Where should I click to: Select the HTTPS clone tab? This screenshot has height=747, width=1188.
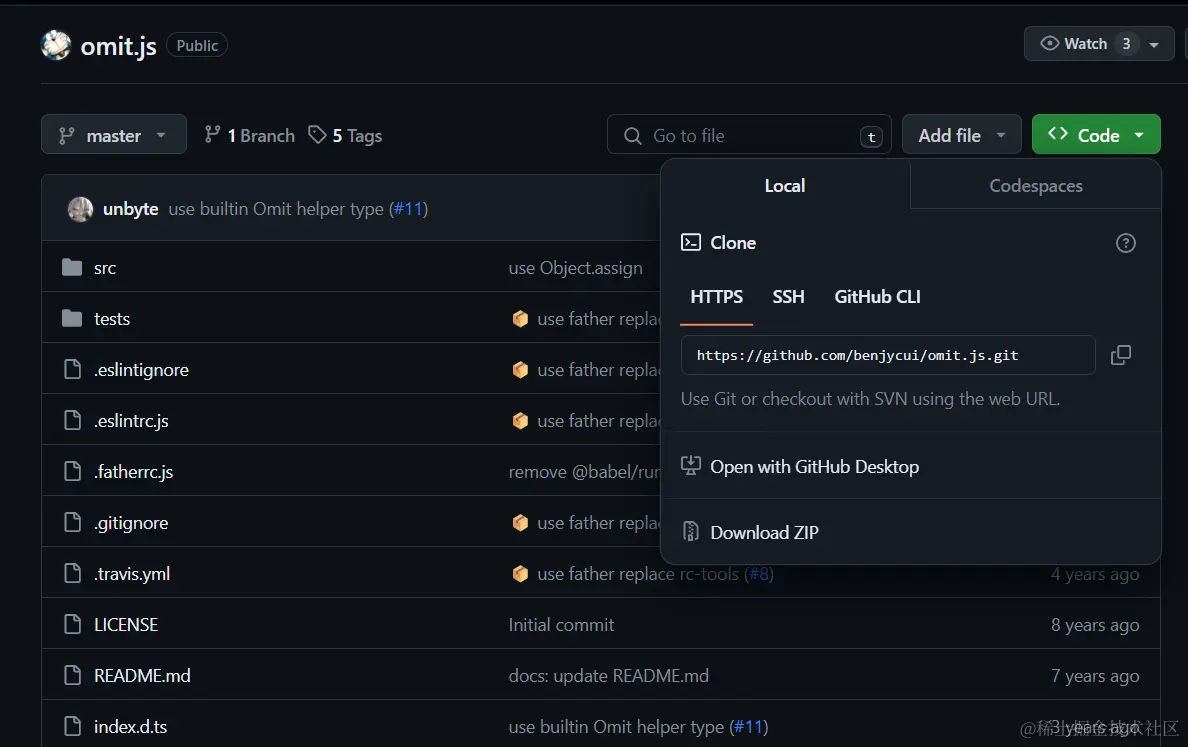[717, 297]
